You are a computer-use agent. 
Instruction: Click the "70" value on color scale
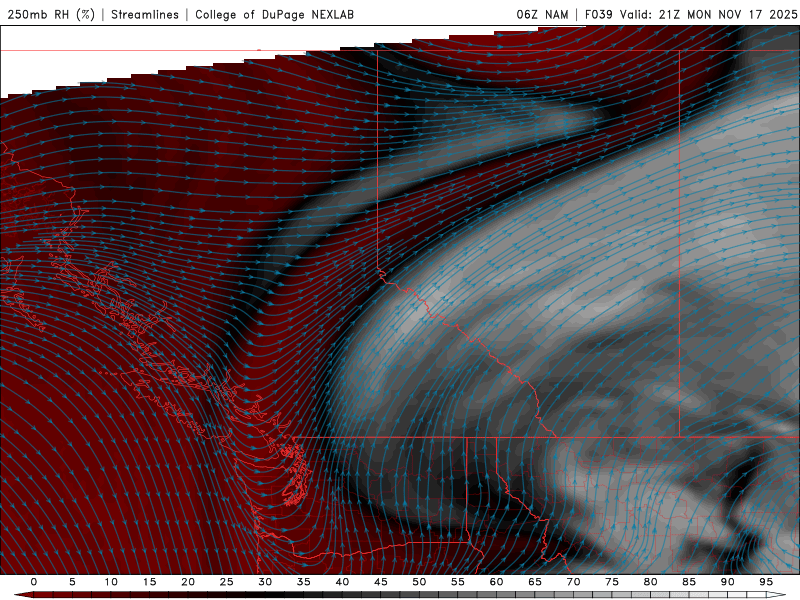tap(573, 582)
